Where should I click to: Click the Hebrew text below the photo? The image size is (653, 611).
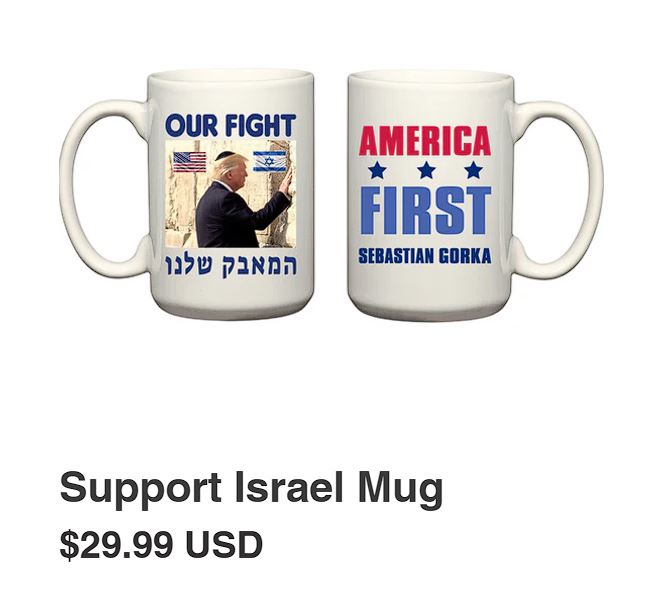pyautogui.click(x=231, y=265)
